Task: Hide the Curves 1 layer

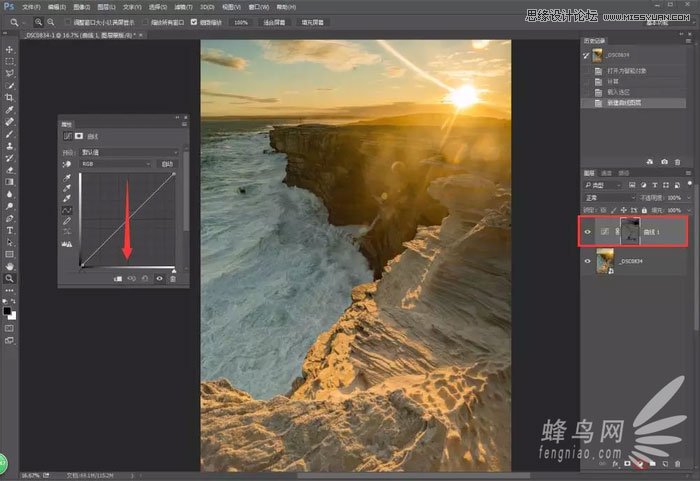Action: 588,232
